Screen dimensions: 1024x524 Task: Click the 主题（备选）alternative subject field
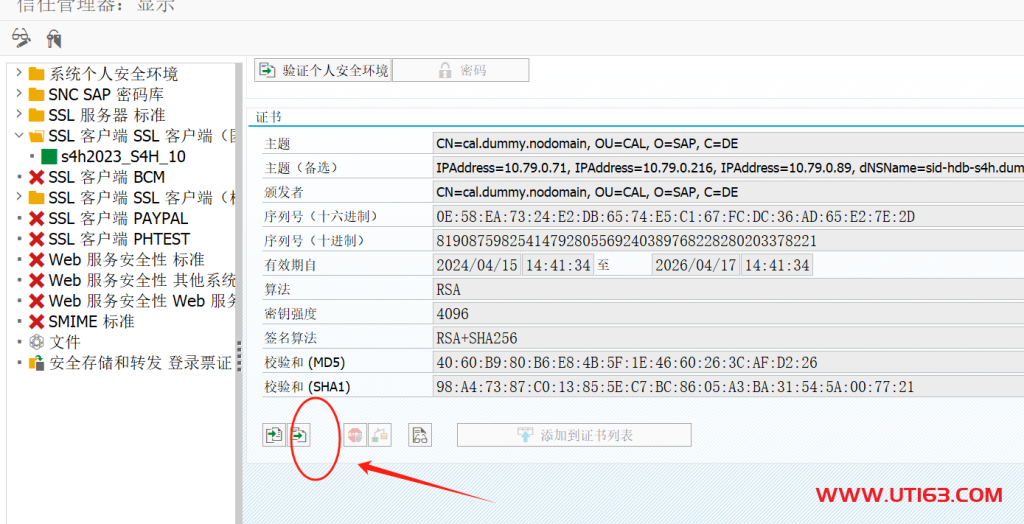click(x=728, y=168)
